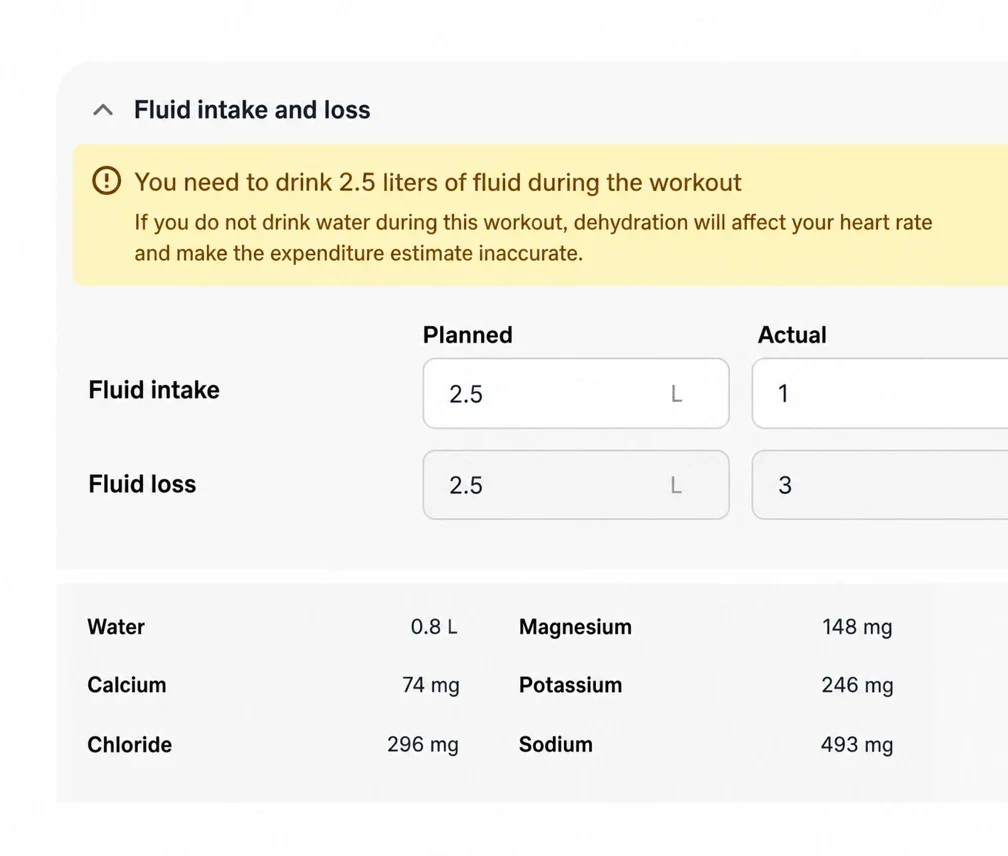Click the Planned column header

point(467,335)
